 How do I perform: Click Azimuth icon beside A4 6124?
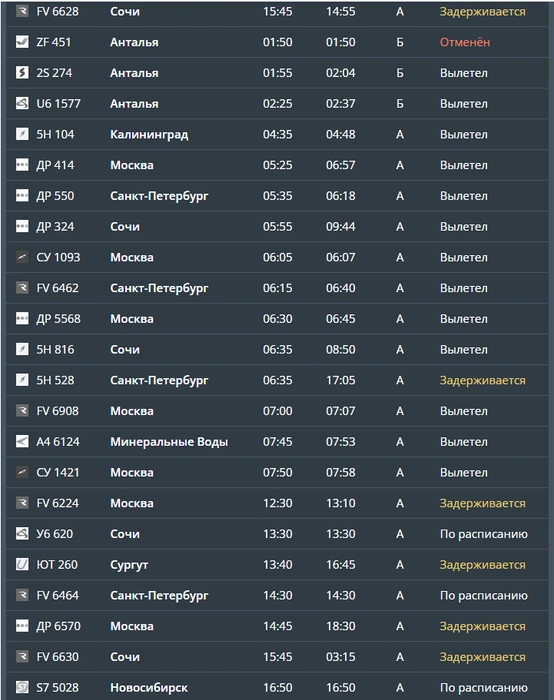point(22,442)
